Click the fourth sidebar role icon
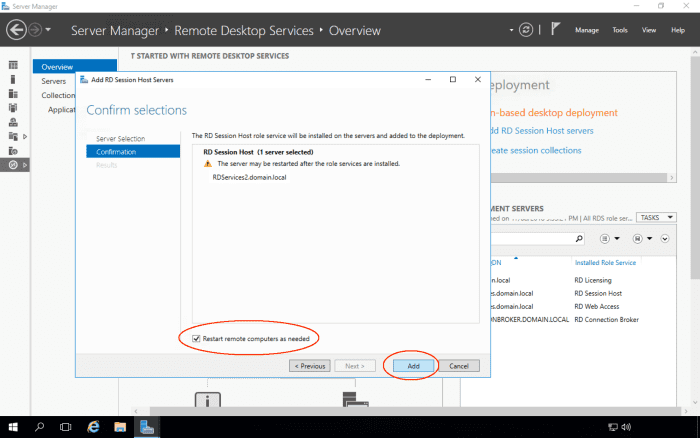This screenshot has width=700, height=438. (13, 108)
